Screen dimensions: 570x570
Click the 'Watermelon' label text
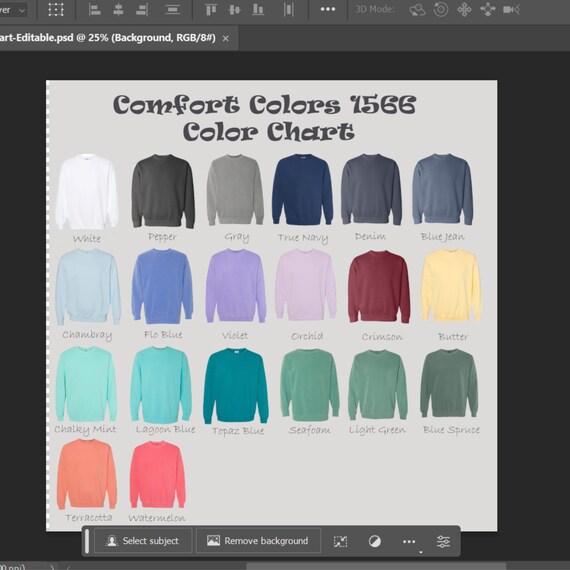pos(157,518)
